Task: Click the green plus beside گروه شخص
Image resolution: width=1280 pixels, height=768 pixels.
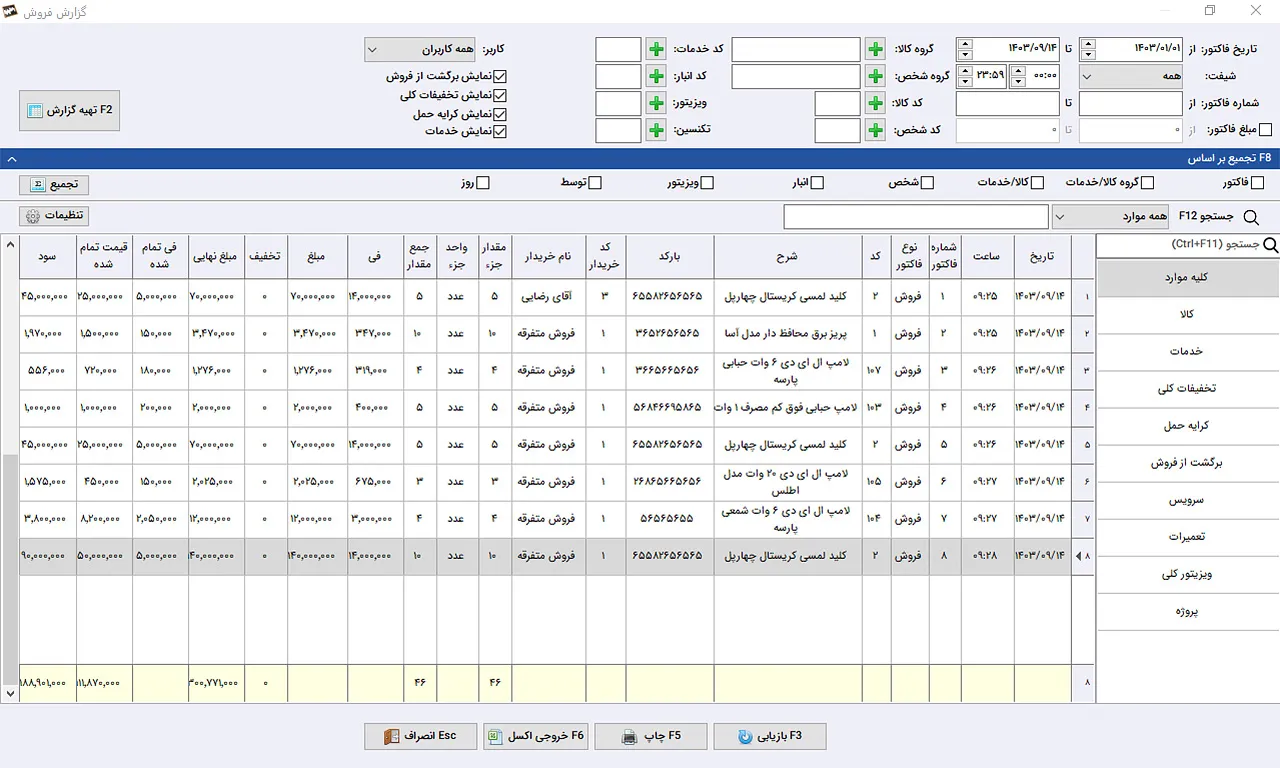Action: 875,76
